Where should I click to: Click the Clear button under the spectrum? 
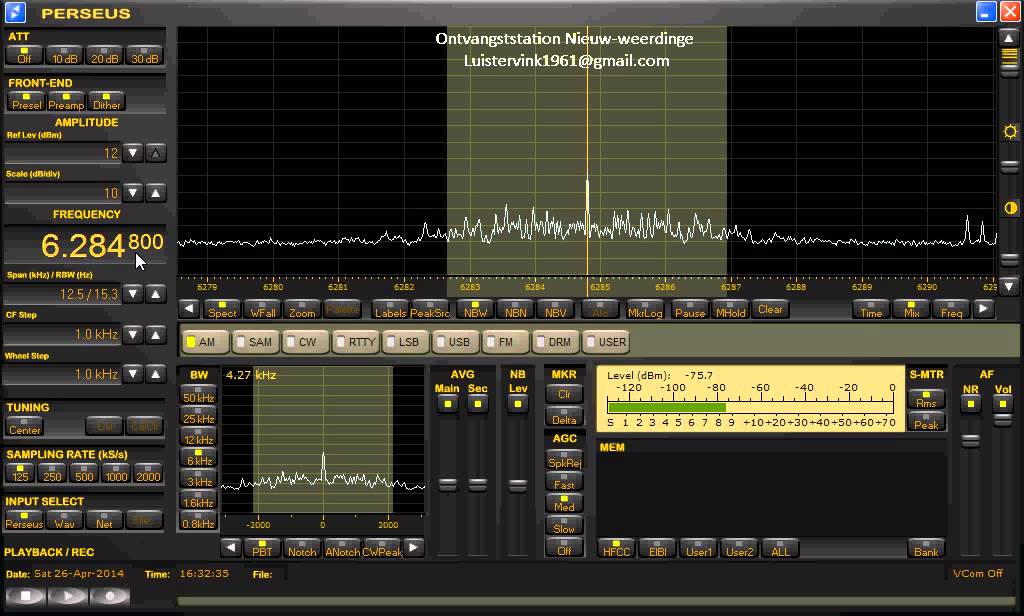tap(770, 309)
